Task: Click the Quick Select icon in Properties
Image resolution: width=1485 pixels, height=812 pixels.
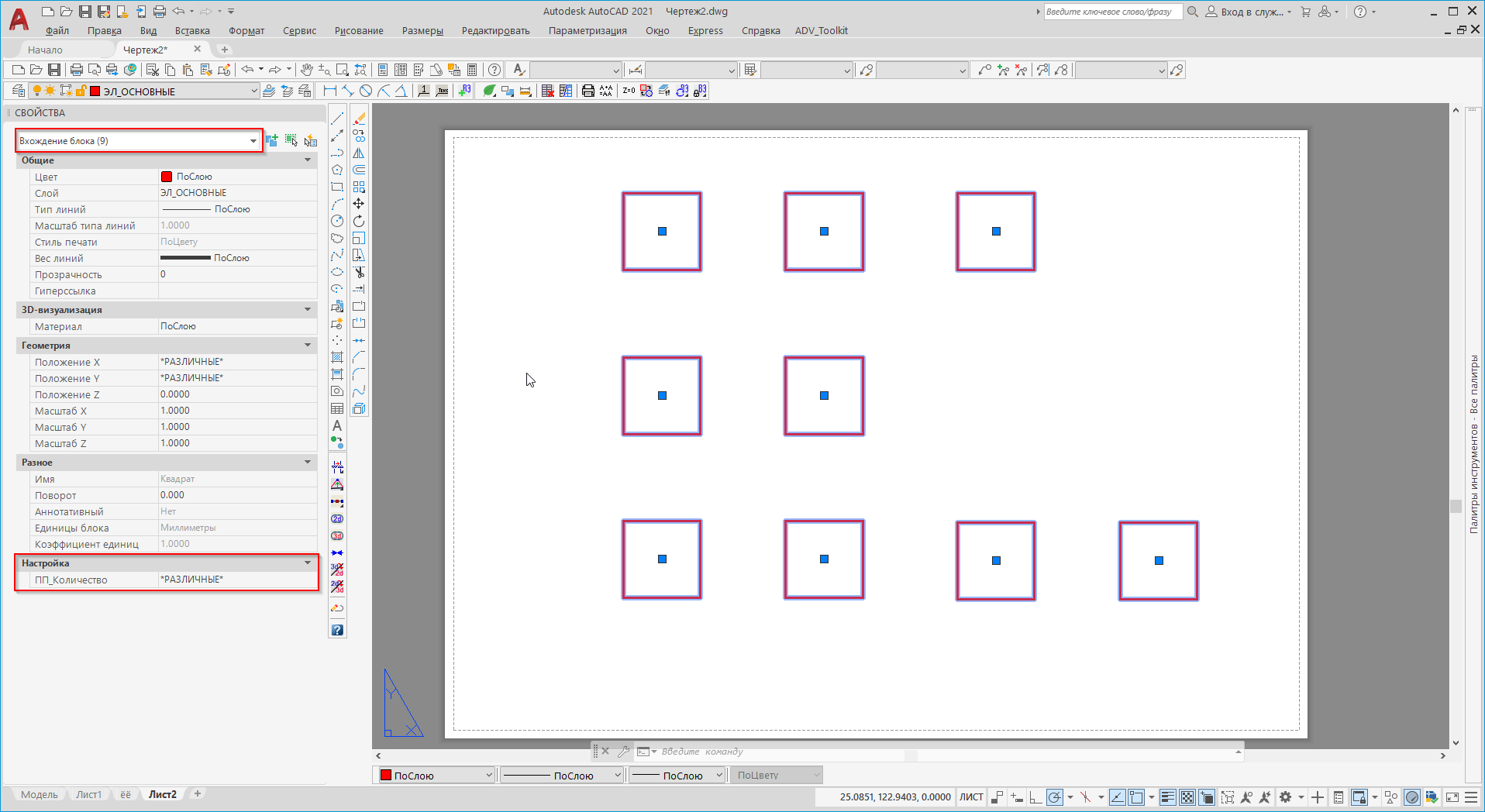Action: 310,140
